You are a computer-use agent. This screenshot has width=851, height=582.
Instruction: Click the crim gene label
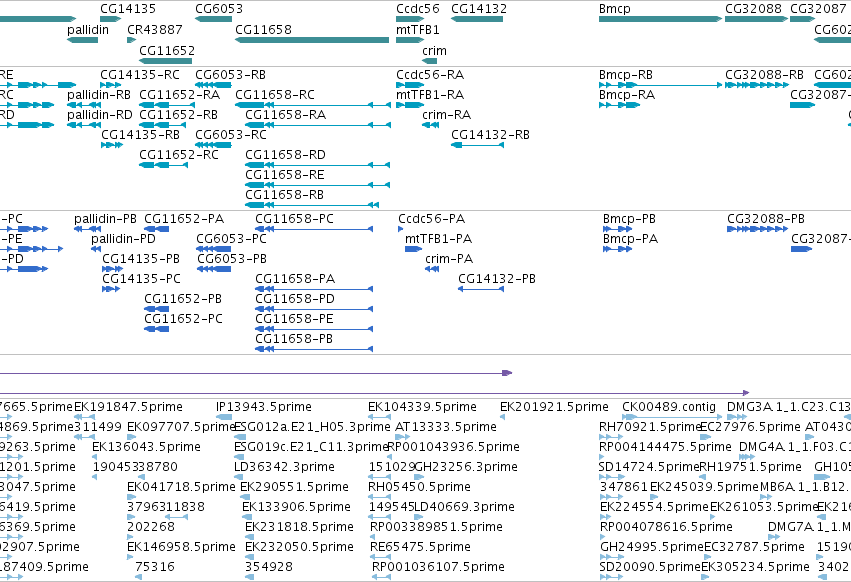(x=435, y=50)
